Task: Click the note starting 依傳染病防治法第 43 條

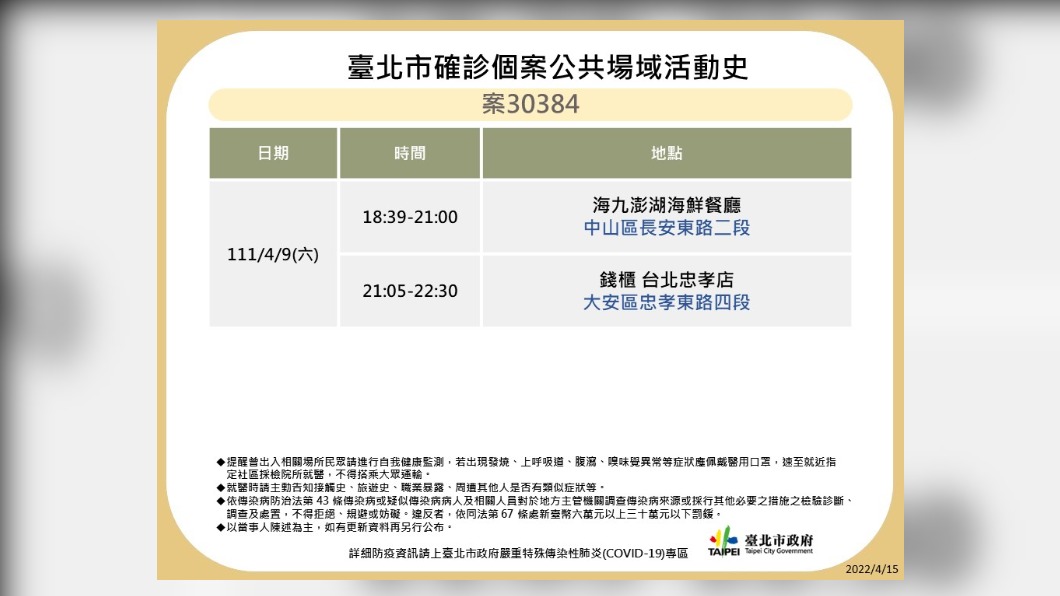Action: pyautogui.click(x=535, y=507)
